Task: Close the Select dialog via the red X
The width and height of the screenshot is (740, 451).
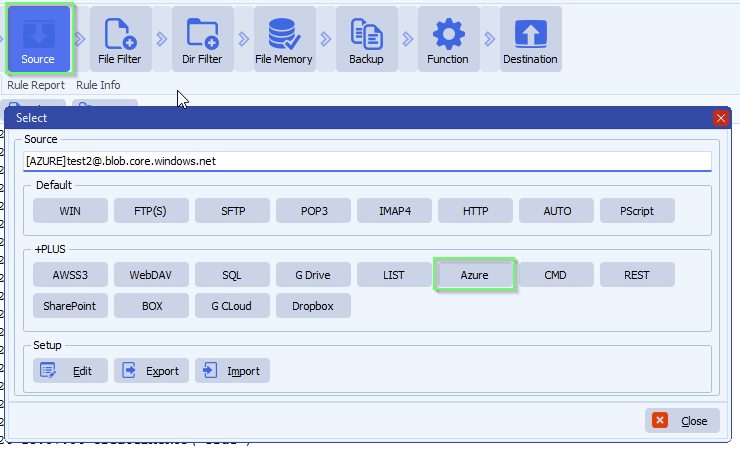Action: [721, 118]
